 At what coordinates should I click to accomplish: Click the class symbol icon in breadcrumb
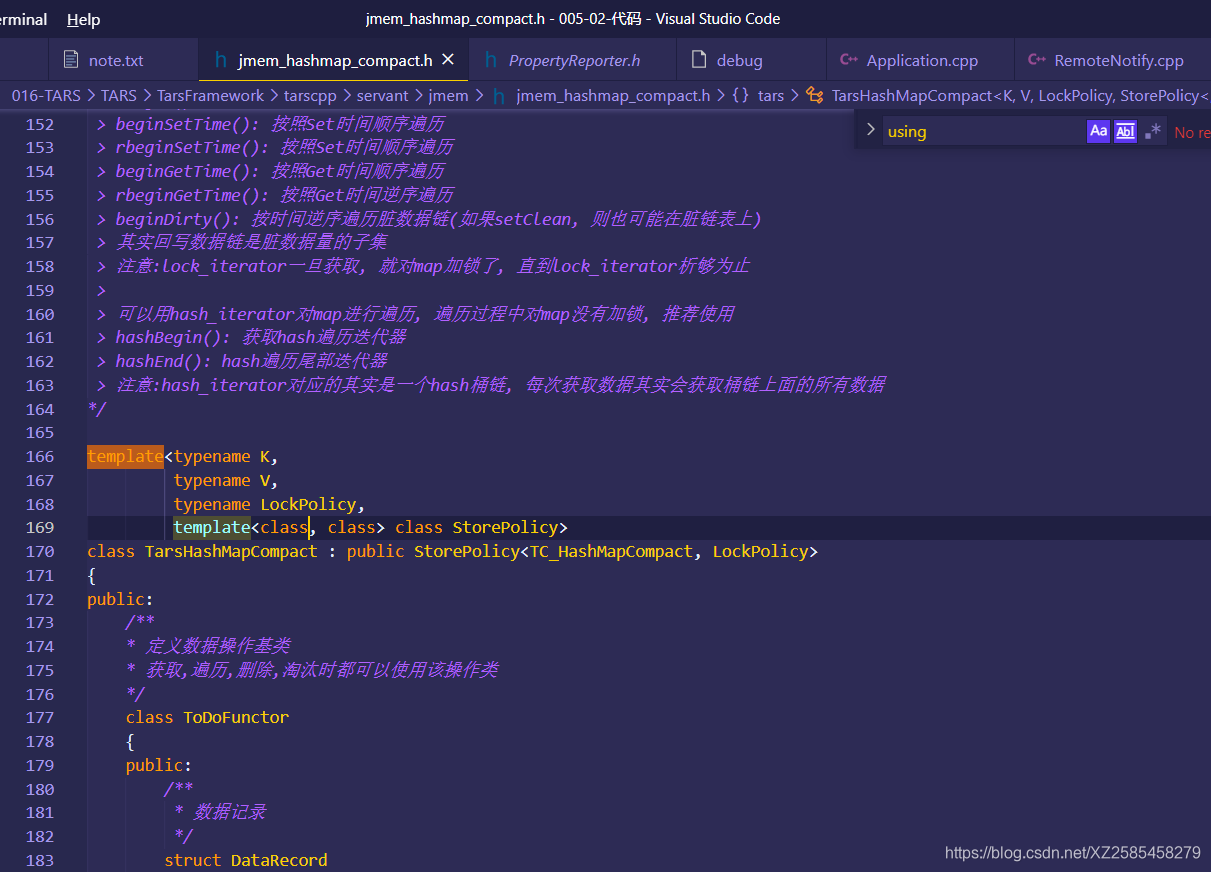coord(814,95)
